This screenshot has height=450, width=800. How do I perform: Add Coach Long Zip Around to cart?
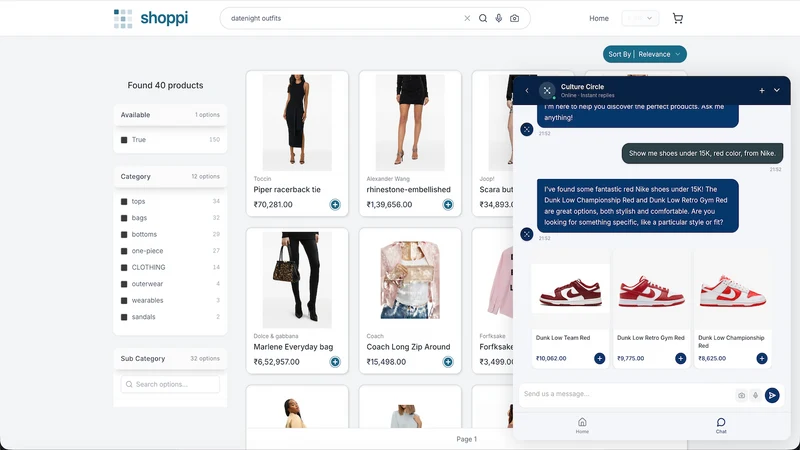click(447, 362)
